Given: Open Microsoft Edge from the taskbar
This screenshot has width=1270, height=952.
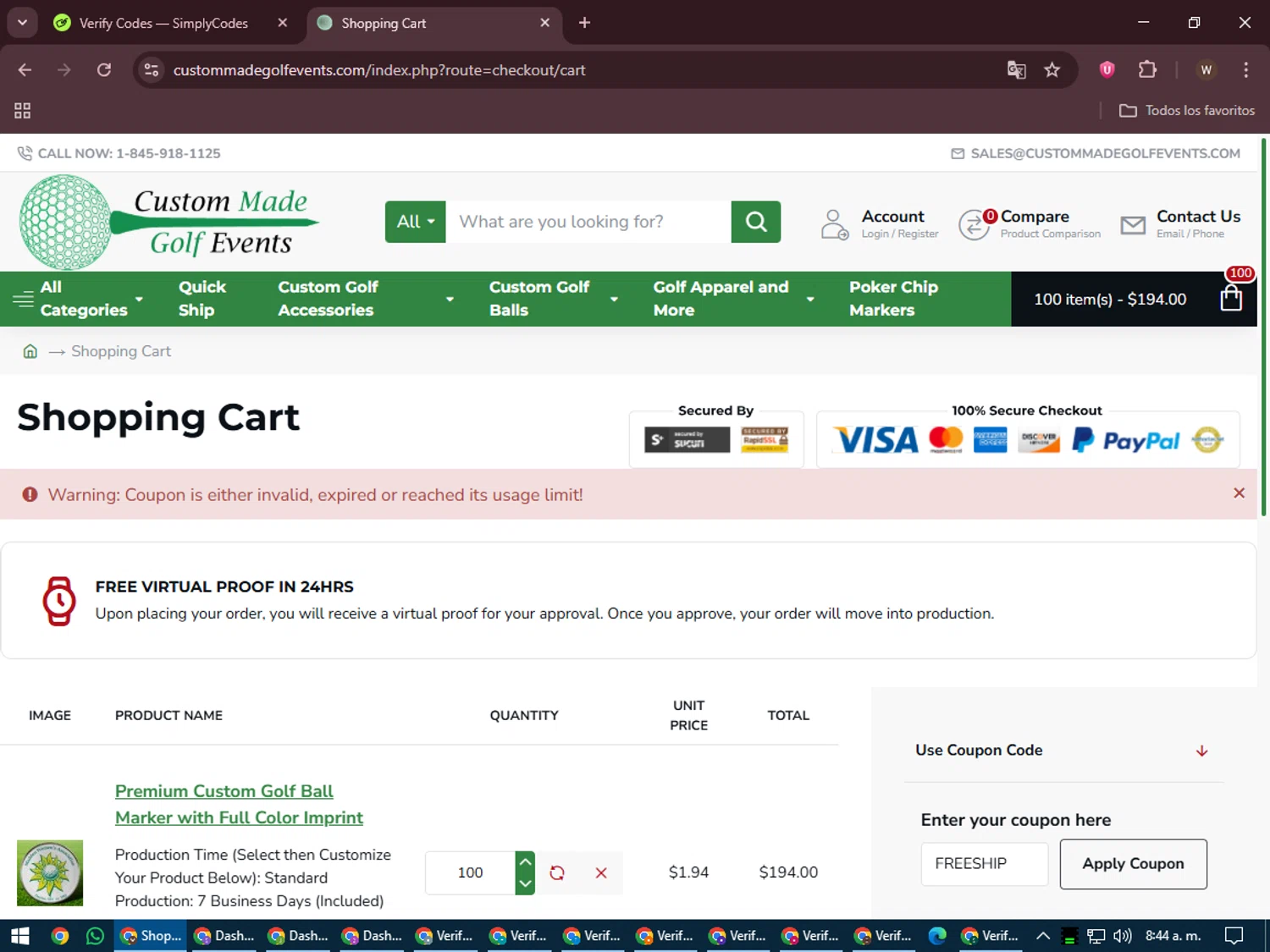Looking at the screenshot, I should point(937,936).
